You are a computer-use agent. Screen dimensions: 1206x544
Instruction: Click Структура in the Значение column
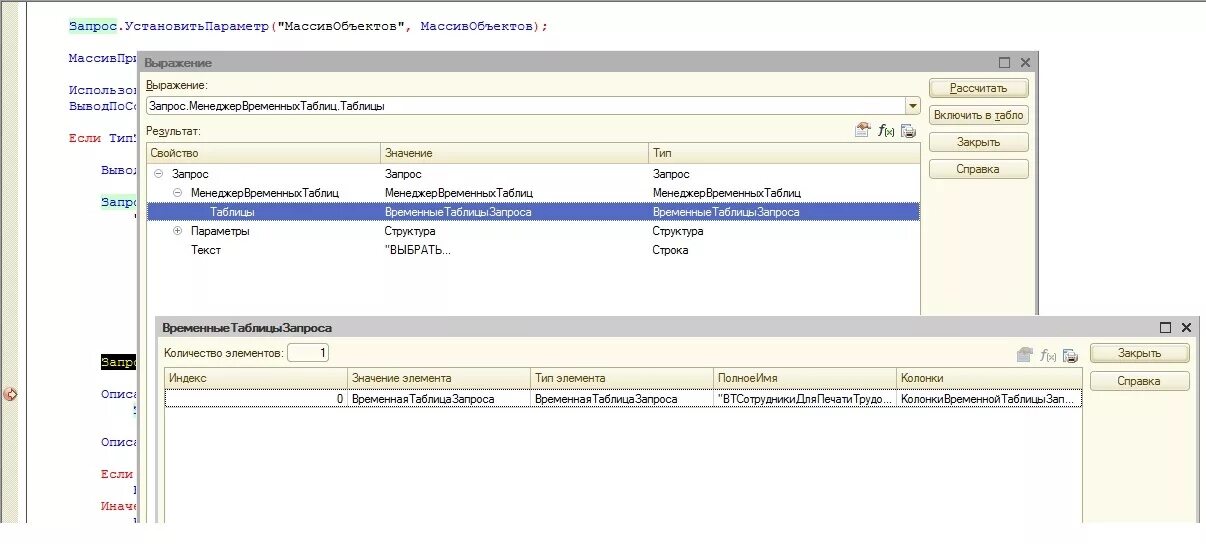coord(410,231)
